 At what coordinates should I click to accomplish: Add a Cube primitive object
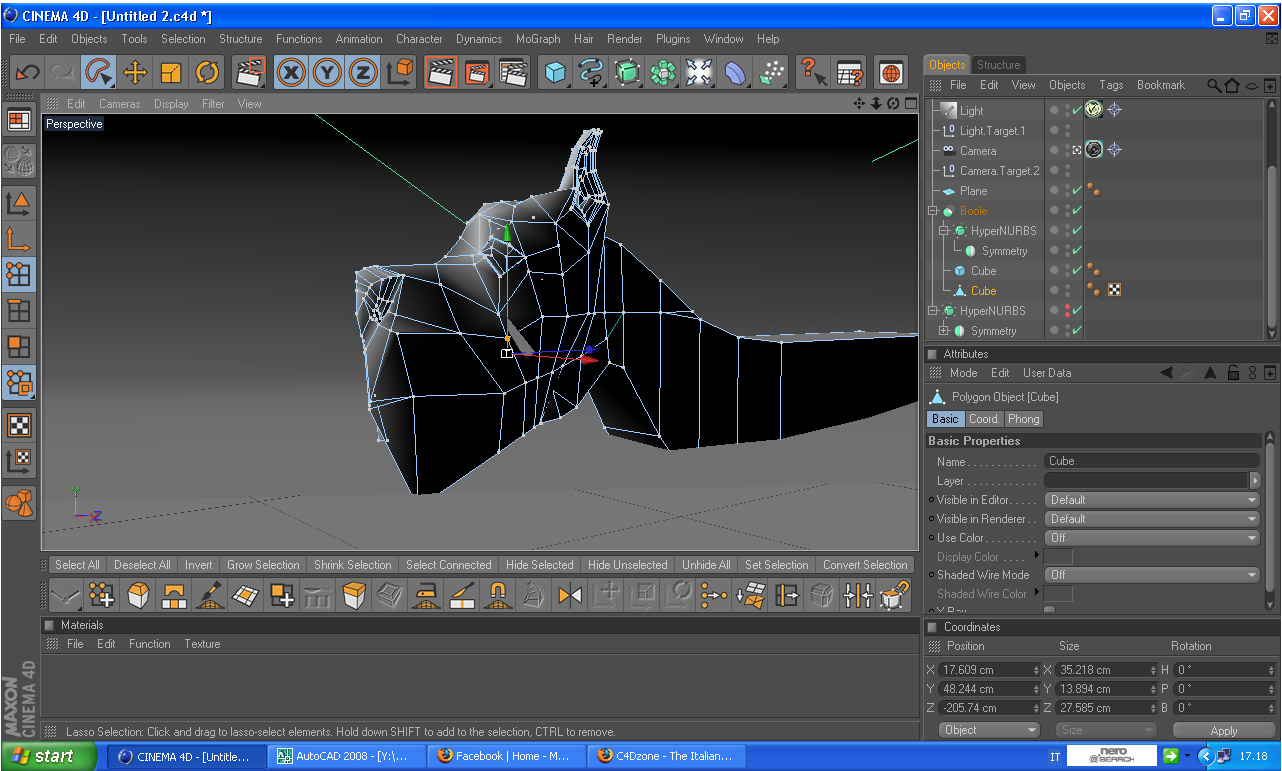pyautogui.click(x=555, y=72)
